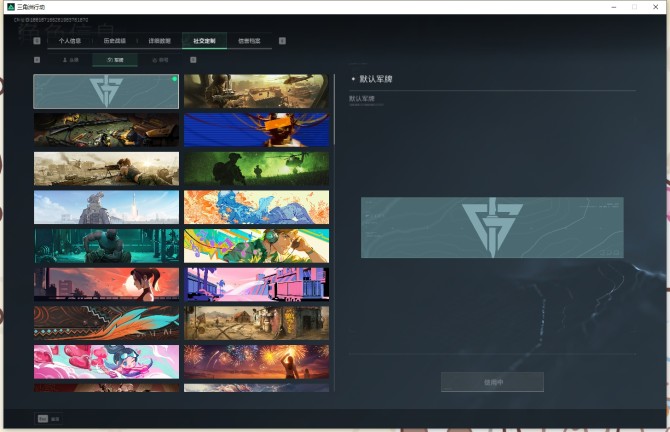Pick the orange and blue wave art dog tag
The image size is (670, 432).
(x=256, y=207)
